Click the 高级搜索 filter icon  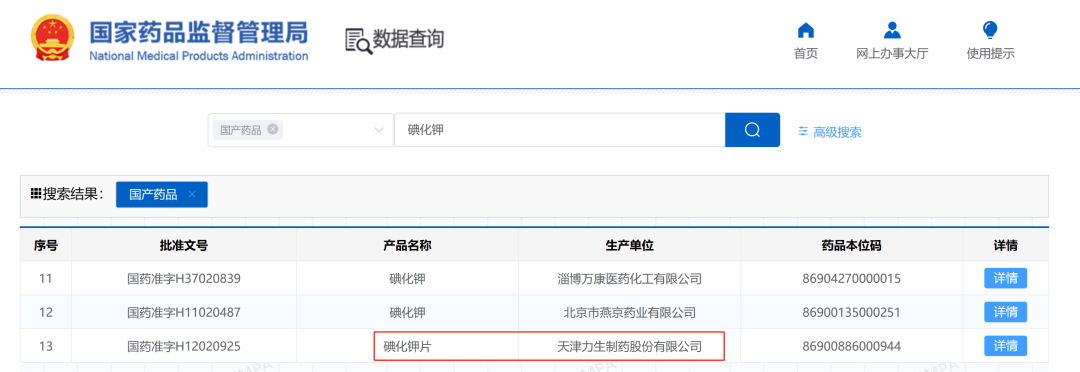click(x=802, y=131)
